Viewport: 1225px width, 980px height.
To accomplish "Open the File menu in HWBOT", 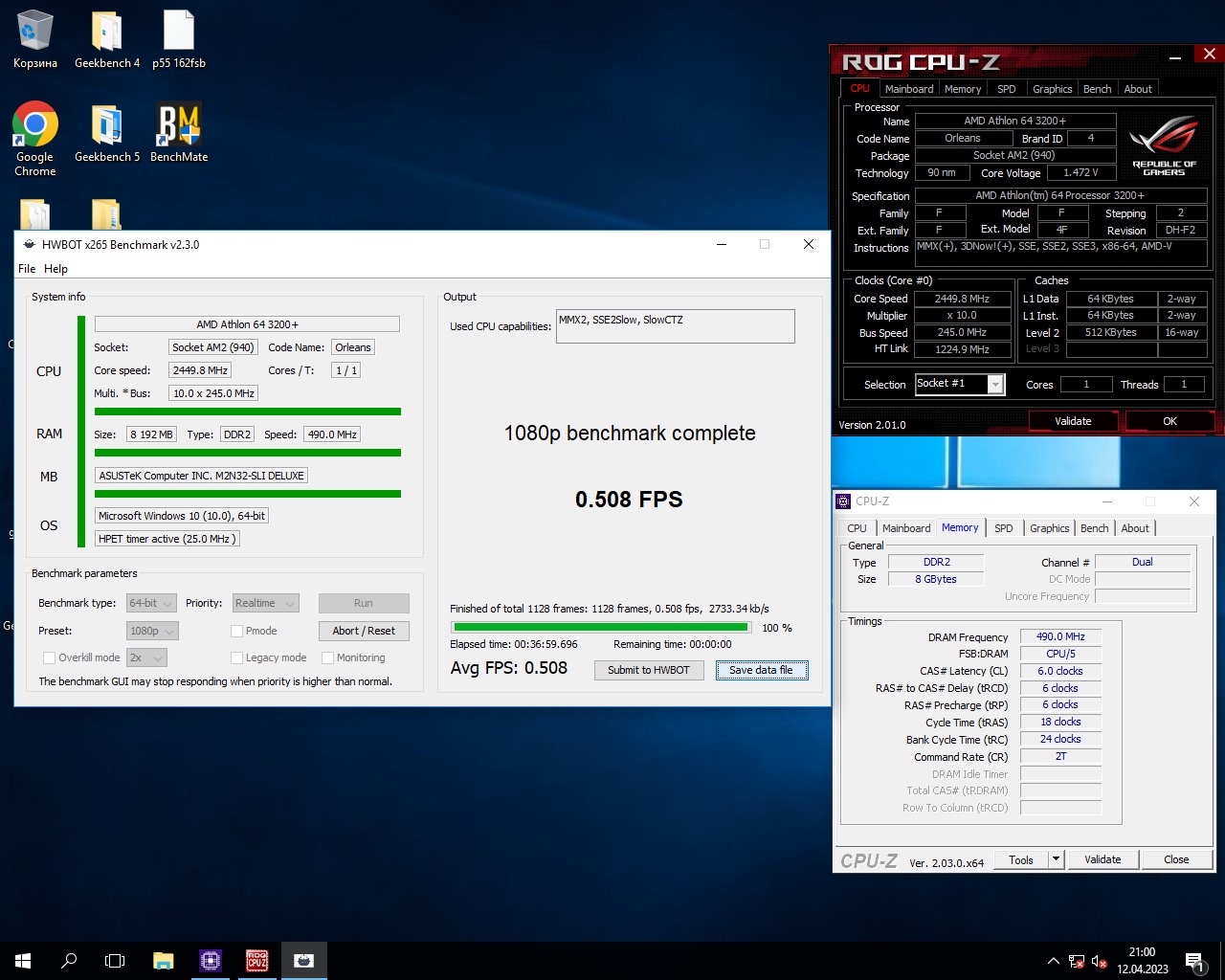I will [27, 269].
